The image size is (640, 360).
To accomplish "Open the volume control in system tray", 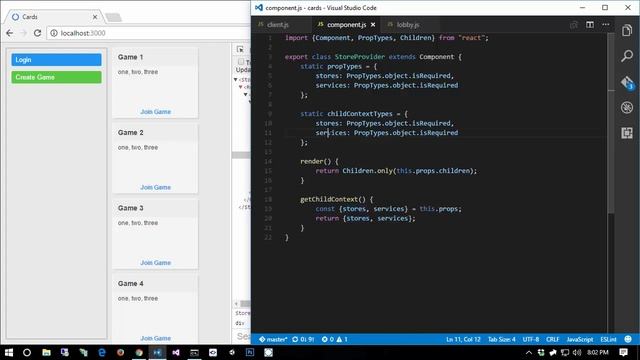I will [x=577, y=353].
